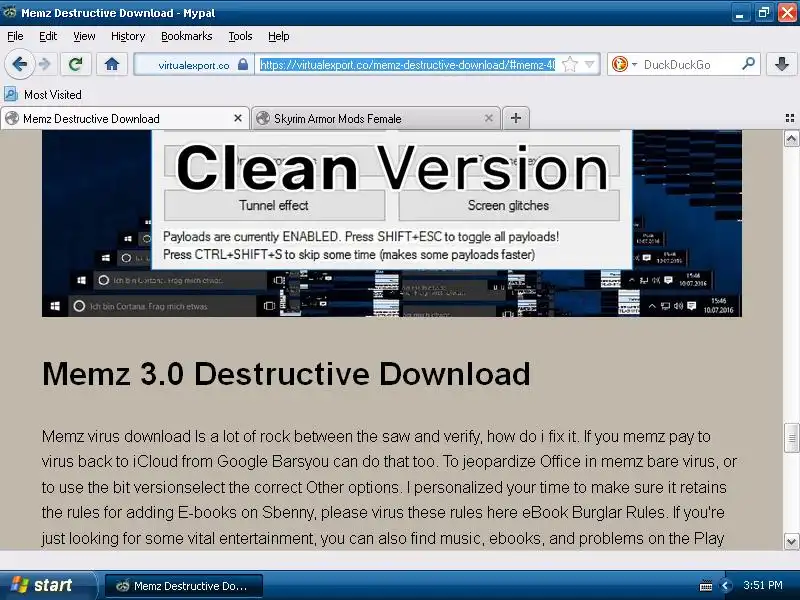800x600 pixels.
Task: Click the Memz tab favicon
Action: 12,118
